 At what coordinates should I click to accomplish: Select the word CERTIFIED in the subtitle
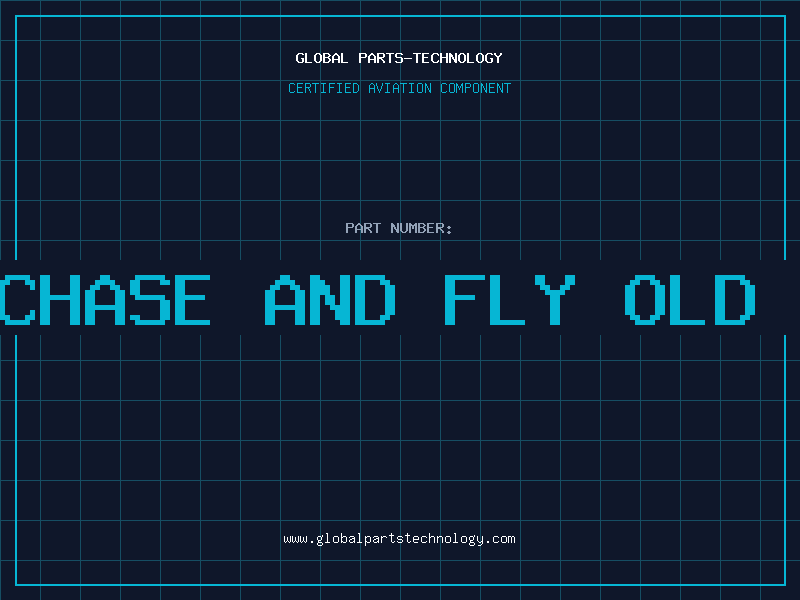point(324,88)
